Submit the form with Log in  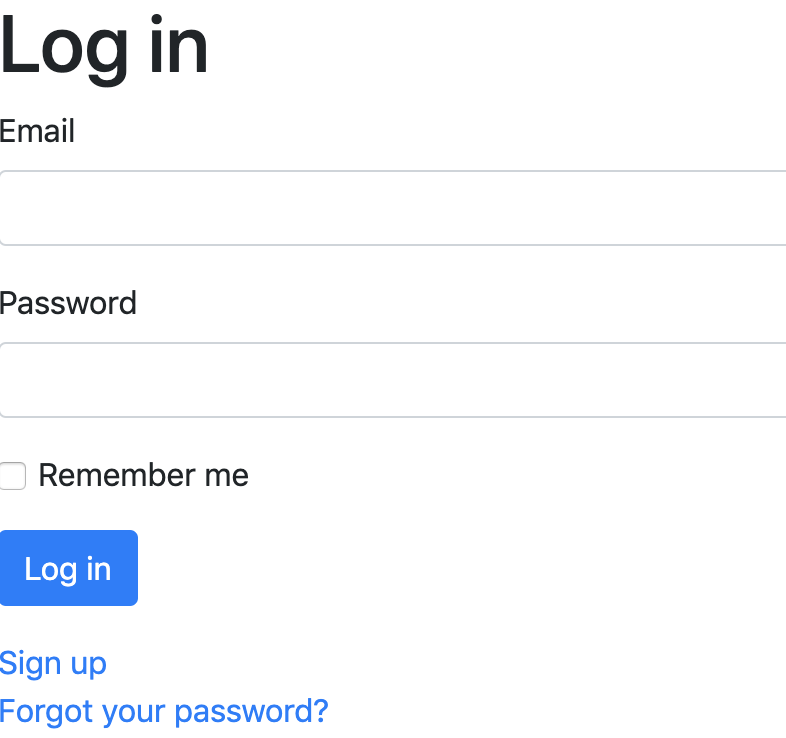pos(68,568)
